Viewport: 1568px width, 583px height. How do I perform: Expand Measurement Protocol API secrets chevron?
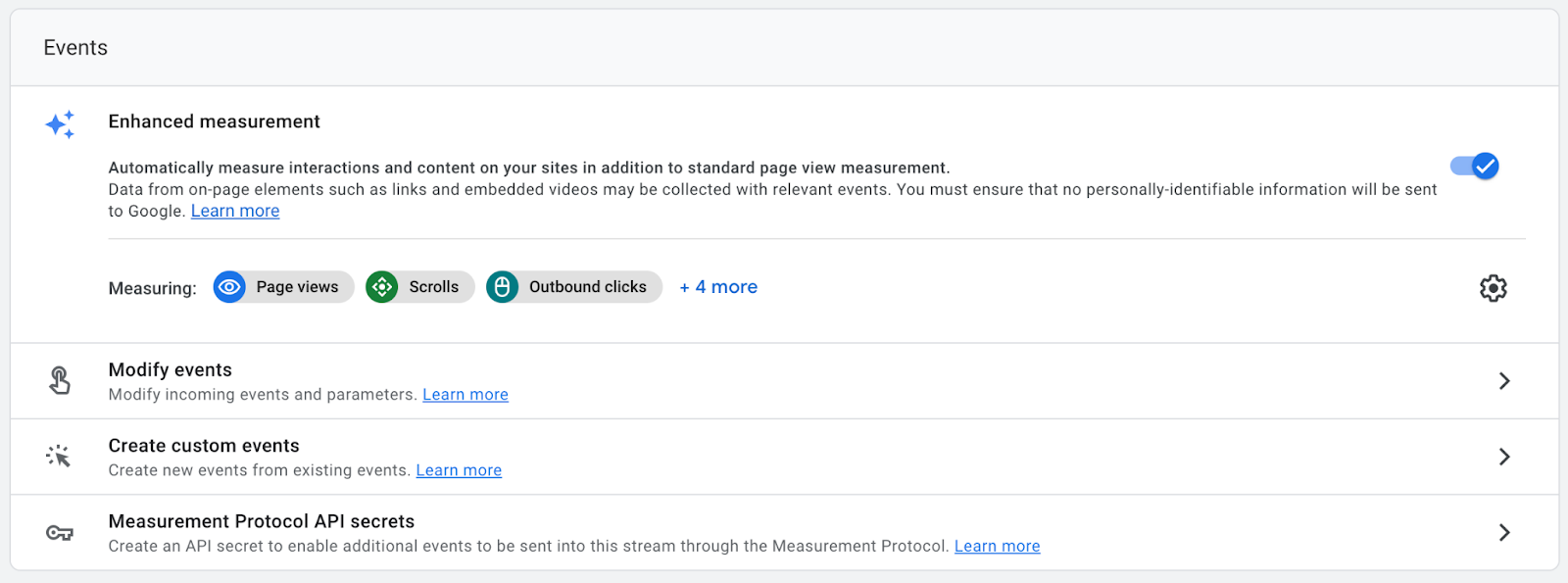pos(1504,532)
